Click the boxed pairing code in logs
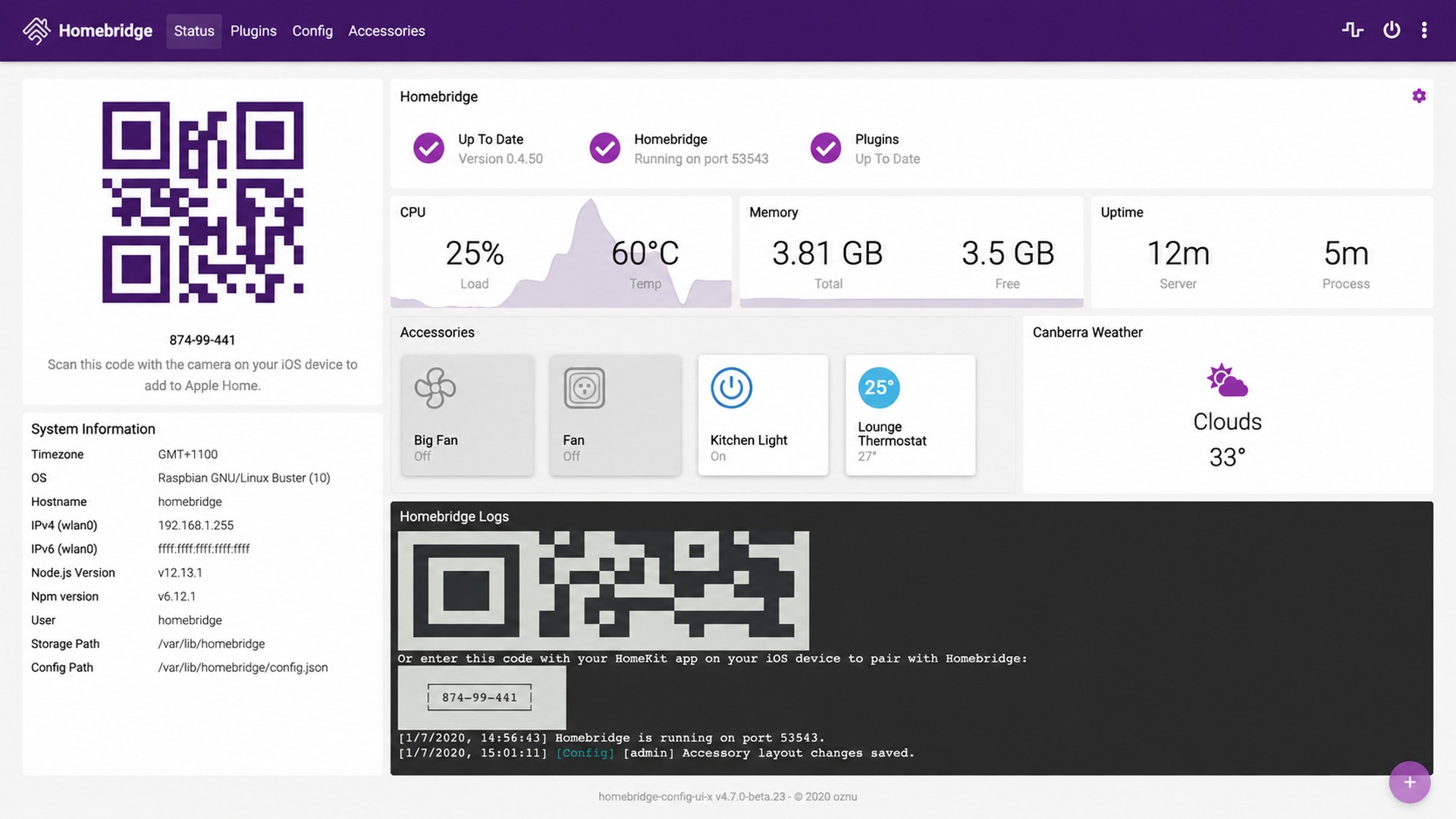This screenshot has width=1456, height=819. pos(479,698)
